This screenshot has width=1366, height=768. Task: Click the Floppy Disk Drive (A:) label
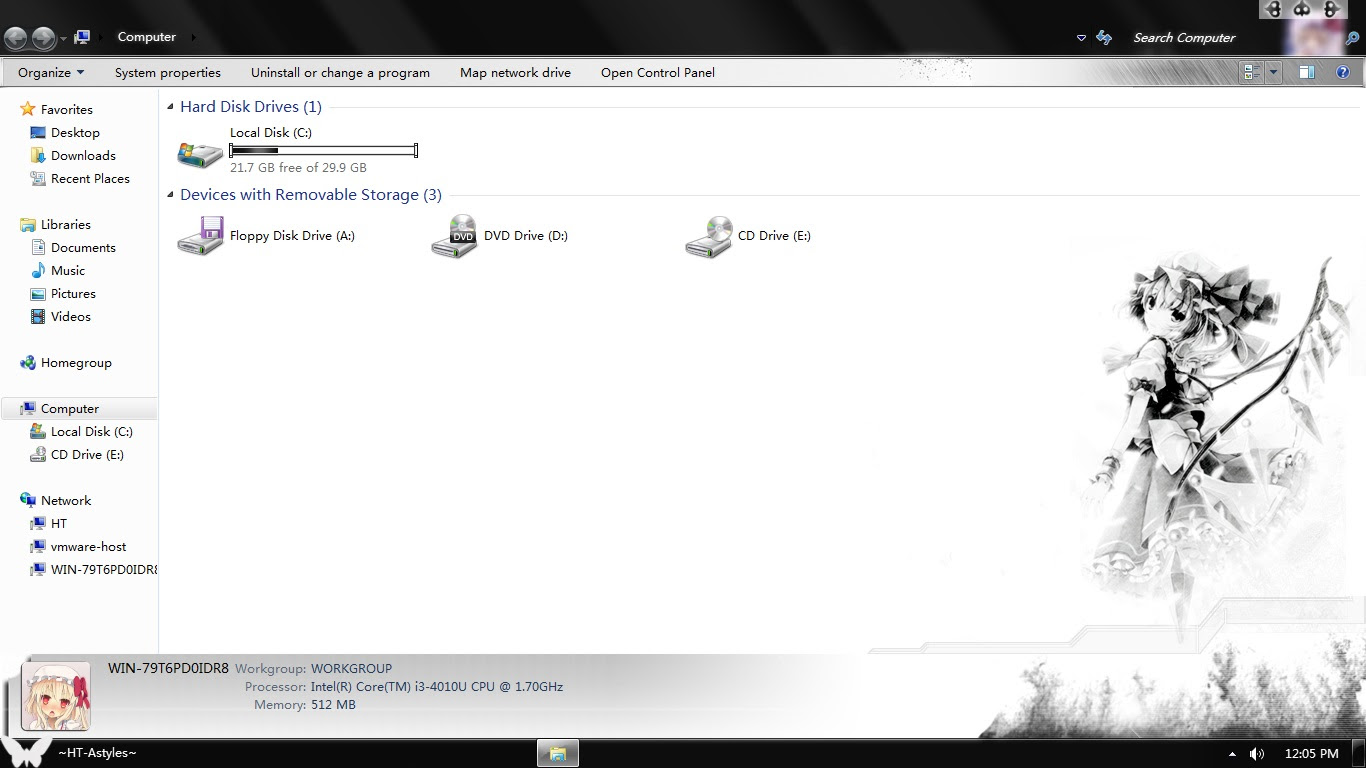292,235
